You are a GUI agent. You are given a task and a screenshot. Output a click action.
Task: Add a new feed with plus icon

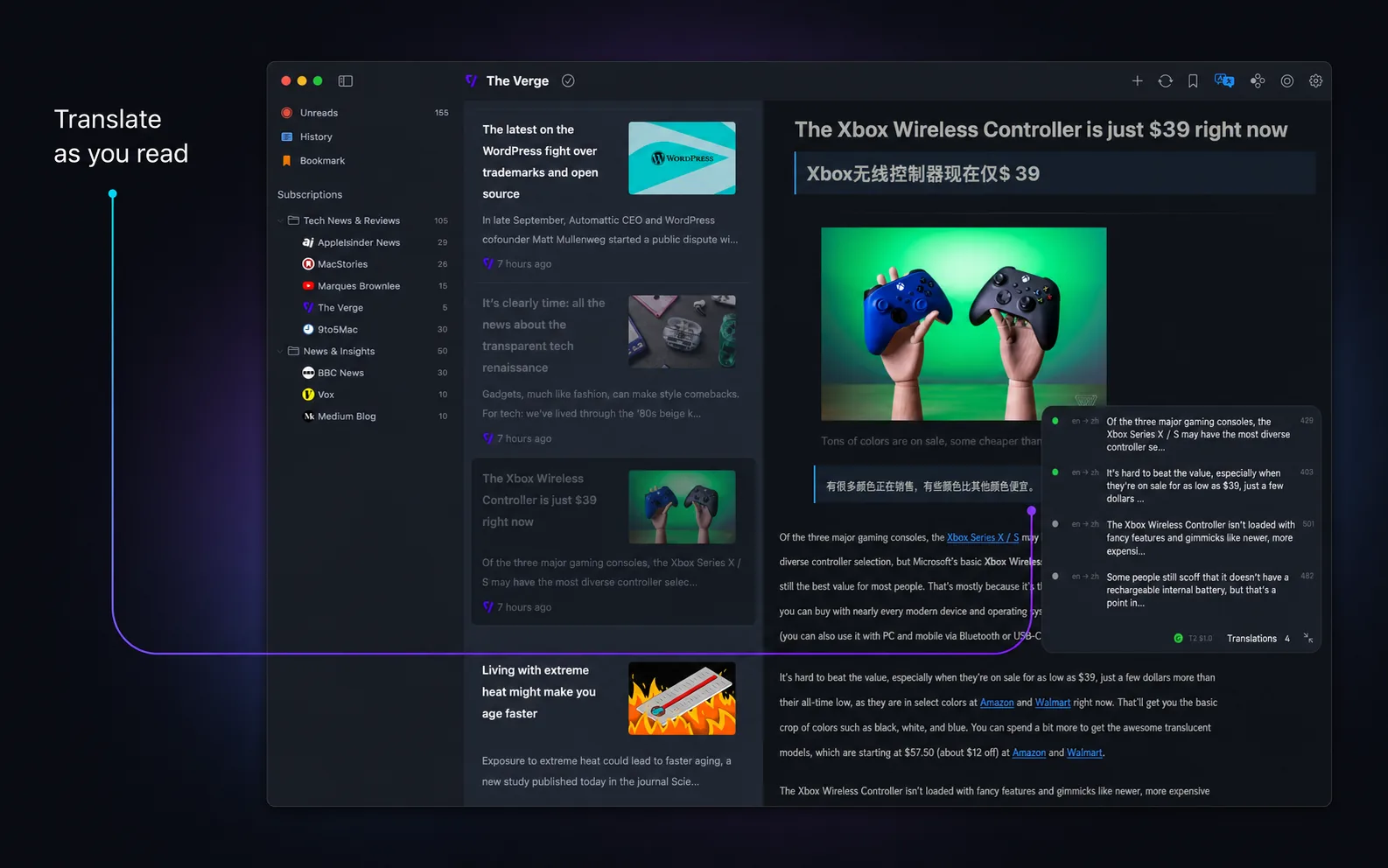(x=1137, y=80)
